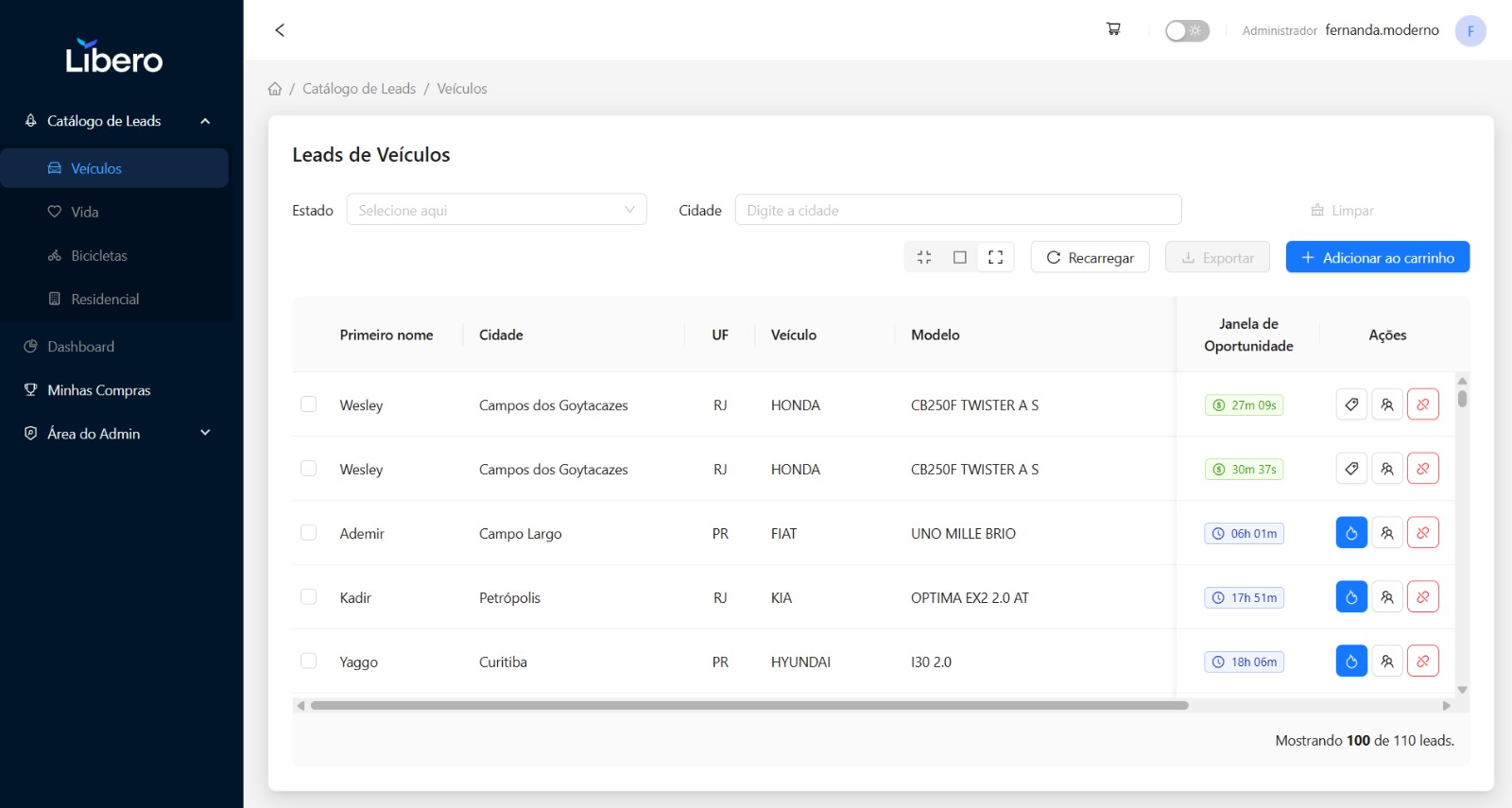Screen dimensions: 1512x808
Task: Check the box for Ademir row
Action: pos(308,533)
